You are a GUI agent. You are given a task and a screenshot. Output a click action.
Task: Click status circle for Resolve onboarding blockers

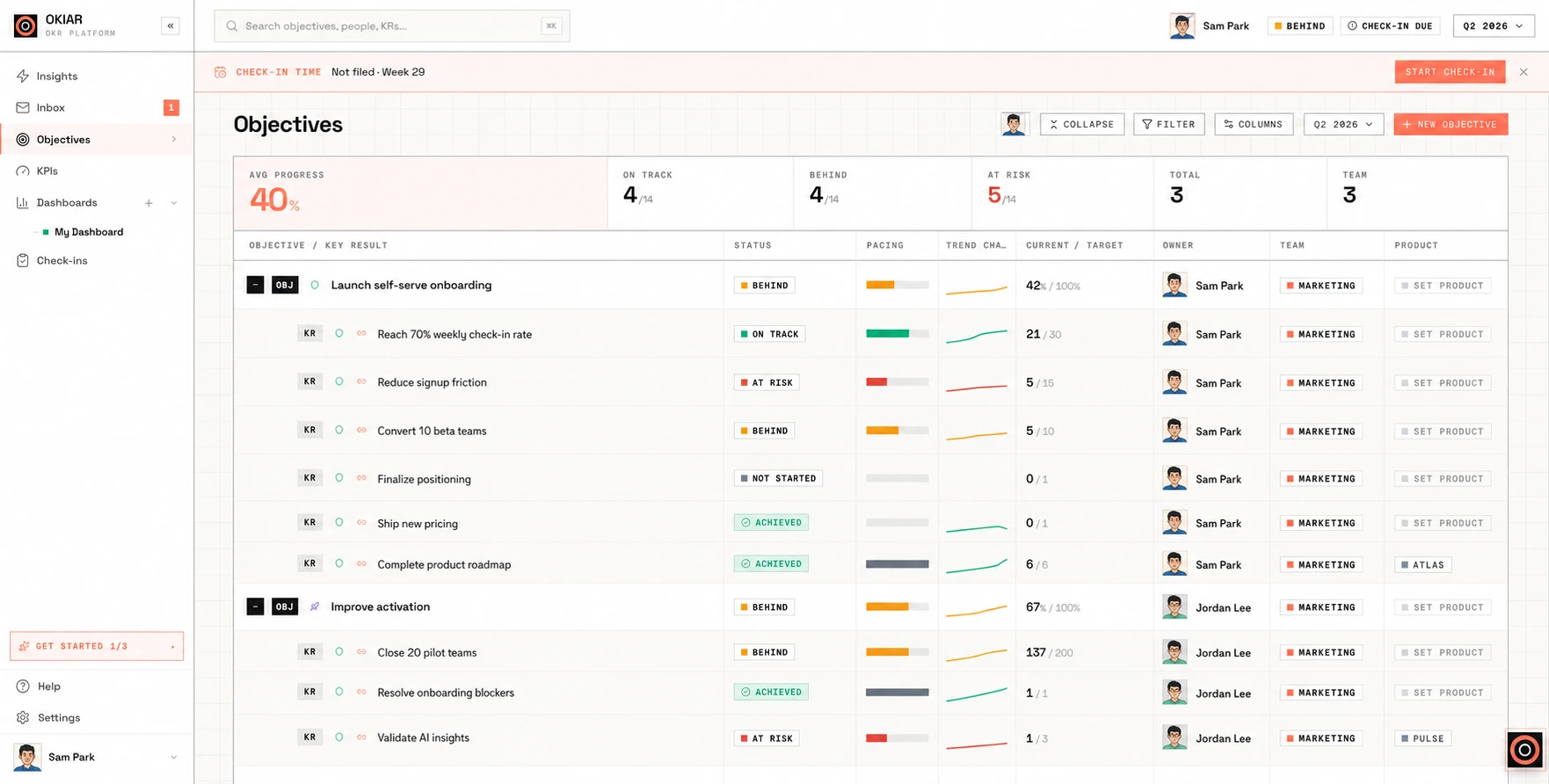(x=338, y=692)
